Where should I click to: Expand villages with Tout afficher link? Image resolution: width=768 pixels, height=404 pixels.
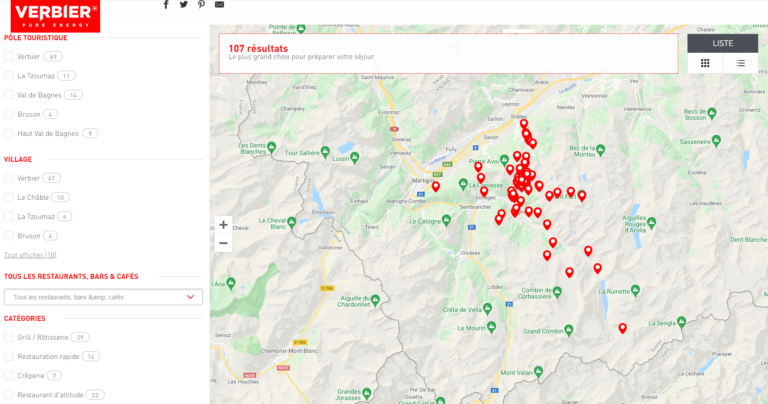(x=30, y=255)
